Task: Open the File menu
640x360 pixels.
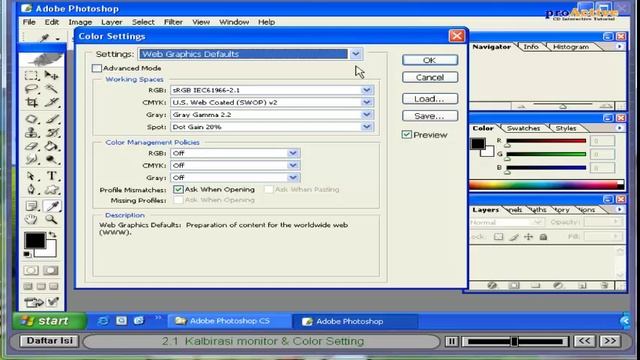Action: pyautogui.click(x=29, y=22)
